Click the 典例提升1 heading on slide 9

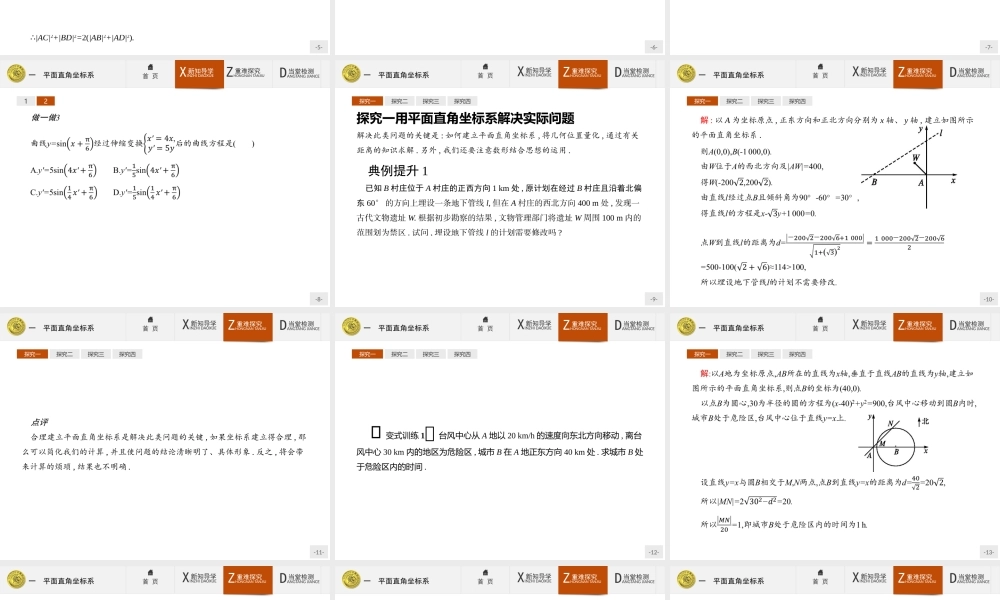pyautogui.click(x=397, y=173)
